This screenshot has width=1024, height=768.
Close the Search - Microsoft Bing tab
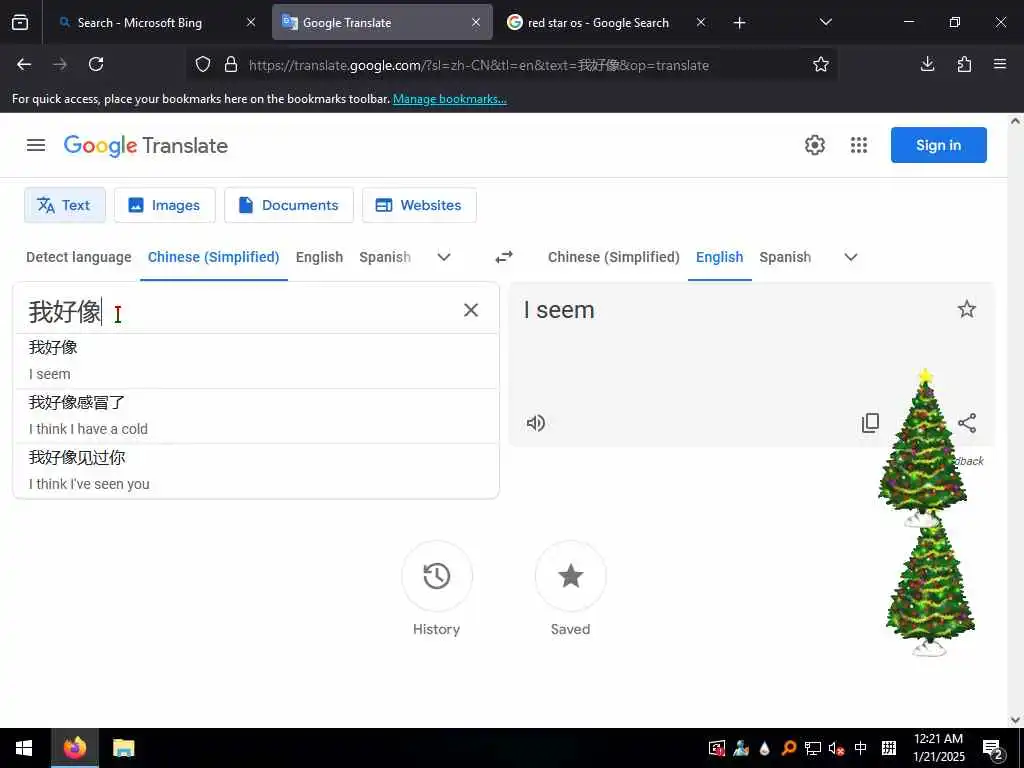[251, 23]
